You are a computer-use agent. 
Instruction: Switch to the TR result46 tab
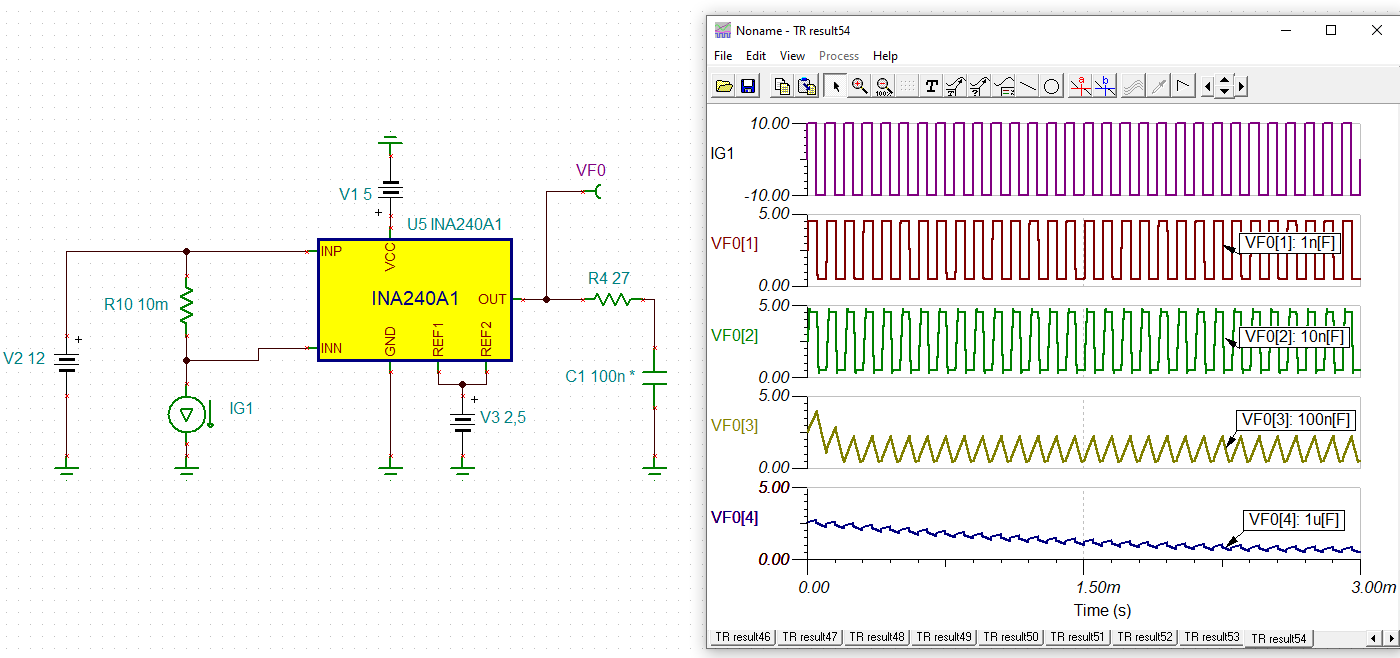coord(742,637)
